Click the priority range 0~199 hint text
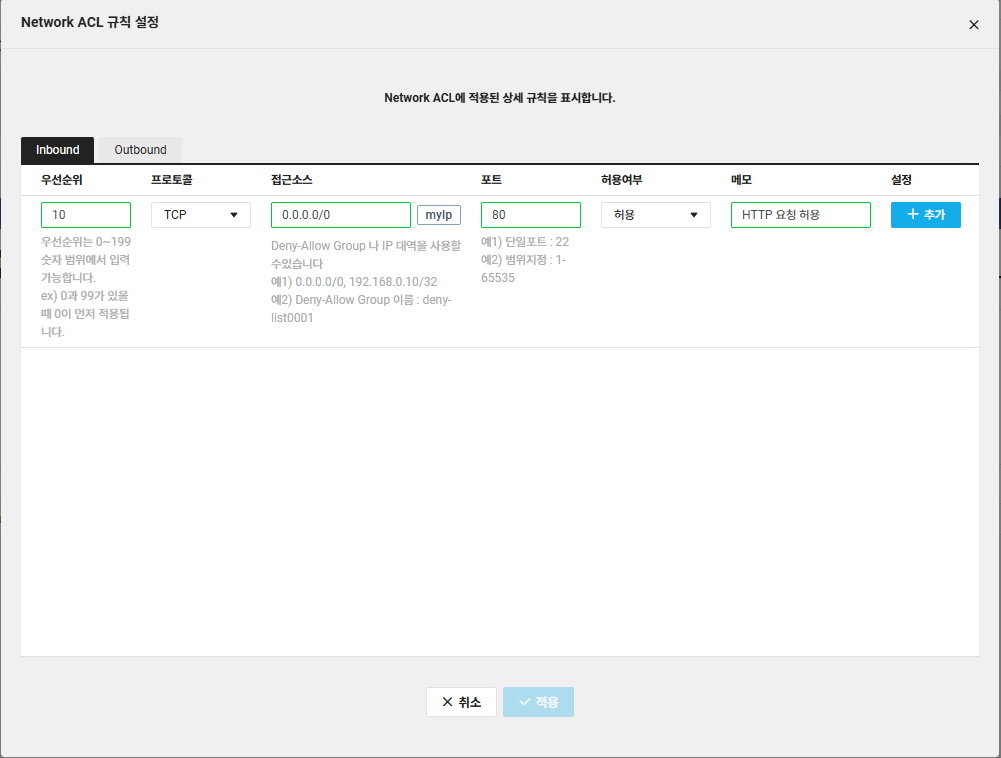The image size is (1001, 758). point(86,287)
